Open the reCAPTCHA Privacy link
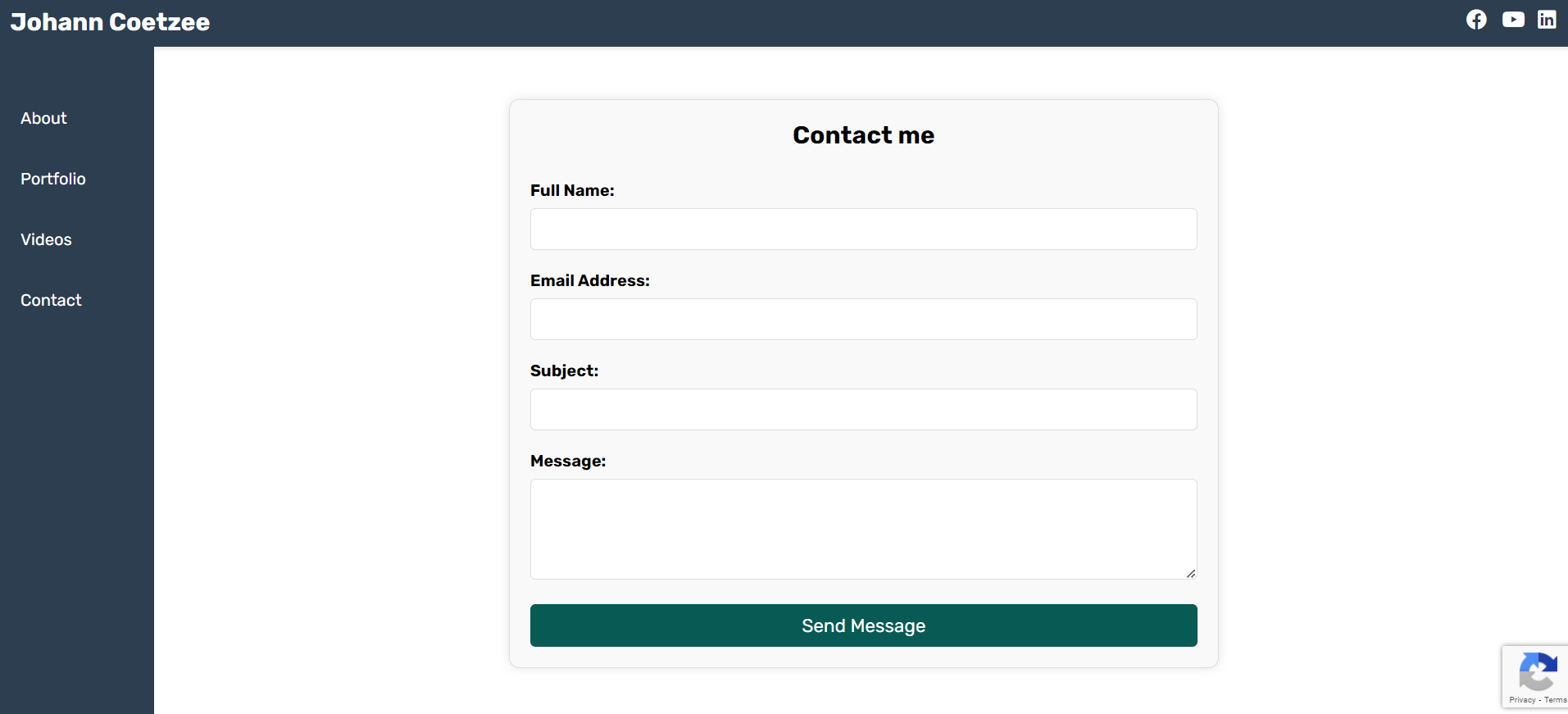The height and width of the screenshot is (714, 1568). click(x=1522, y=700)
